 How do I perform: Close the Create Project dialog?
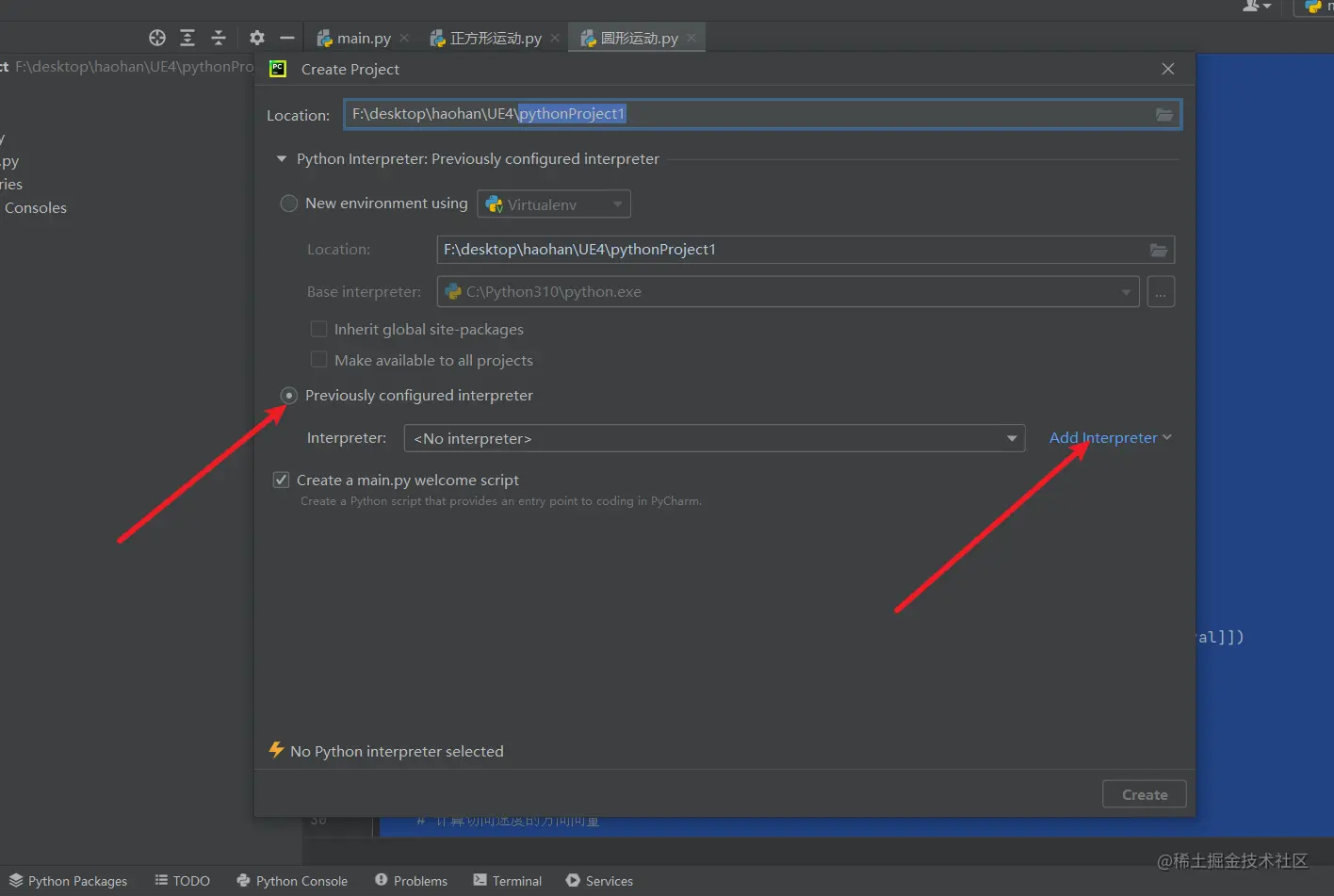[x=1168, y=69]
